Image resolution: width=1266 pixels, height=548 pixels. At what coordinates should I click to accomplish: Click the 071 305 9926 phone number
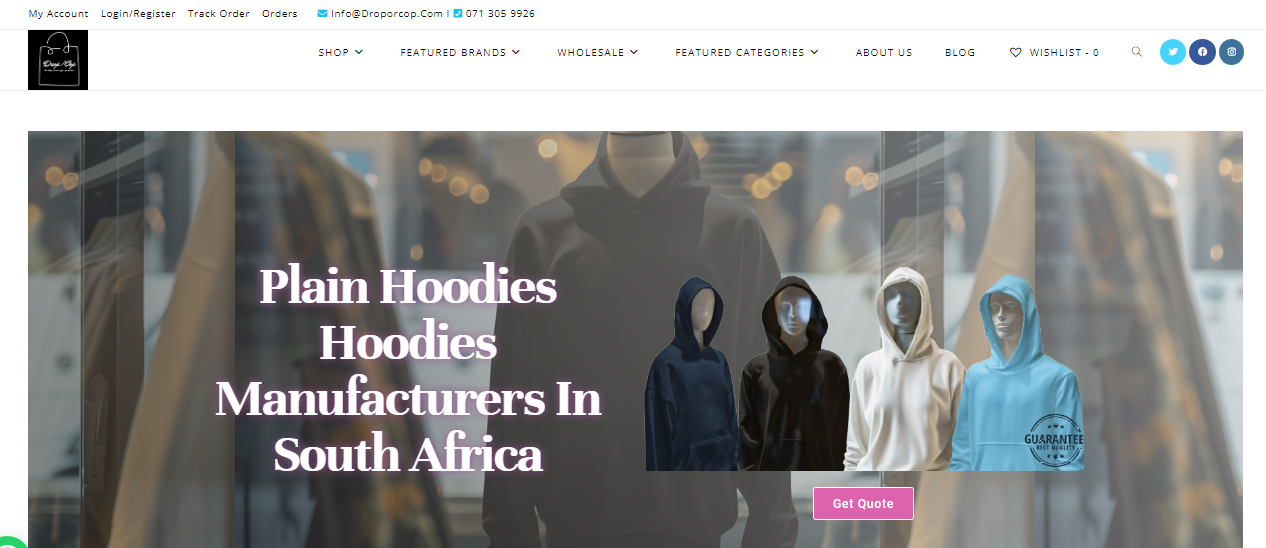(500, 14)
